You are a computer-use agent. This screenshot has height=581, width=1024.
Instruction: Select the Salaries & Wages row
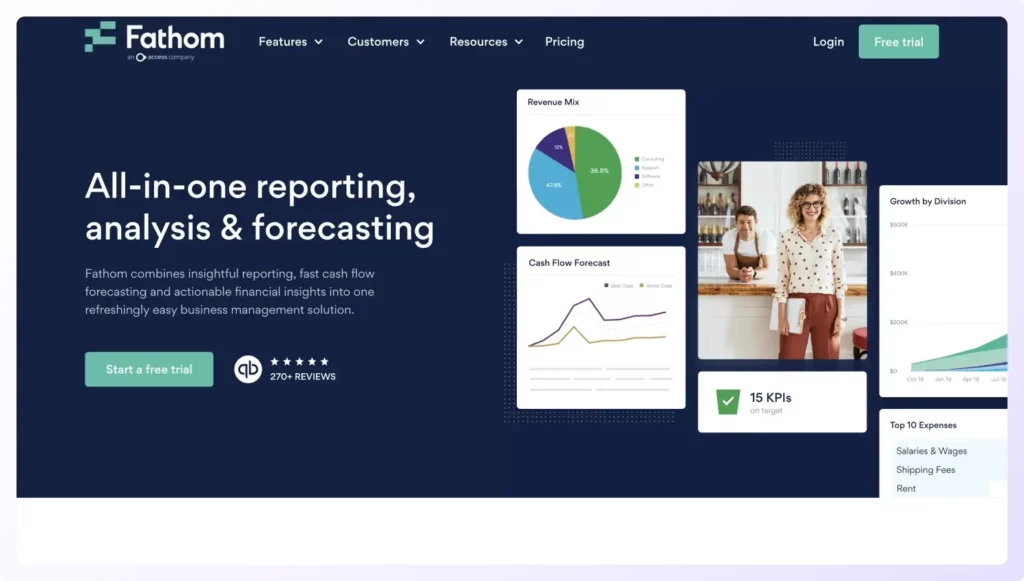(948, 451)
